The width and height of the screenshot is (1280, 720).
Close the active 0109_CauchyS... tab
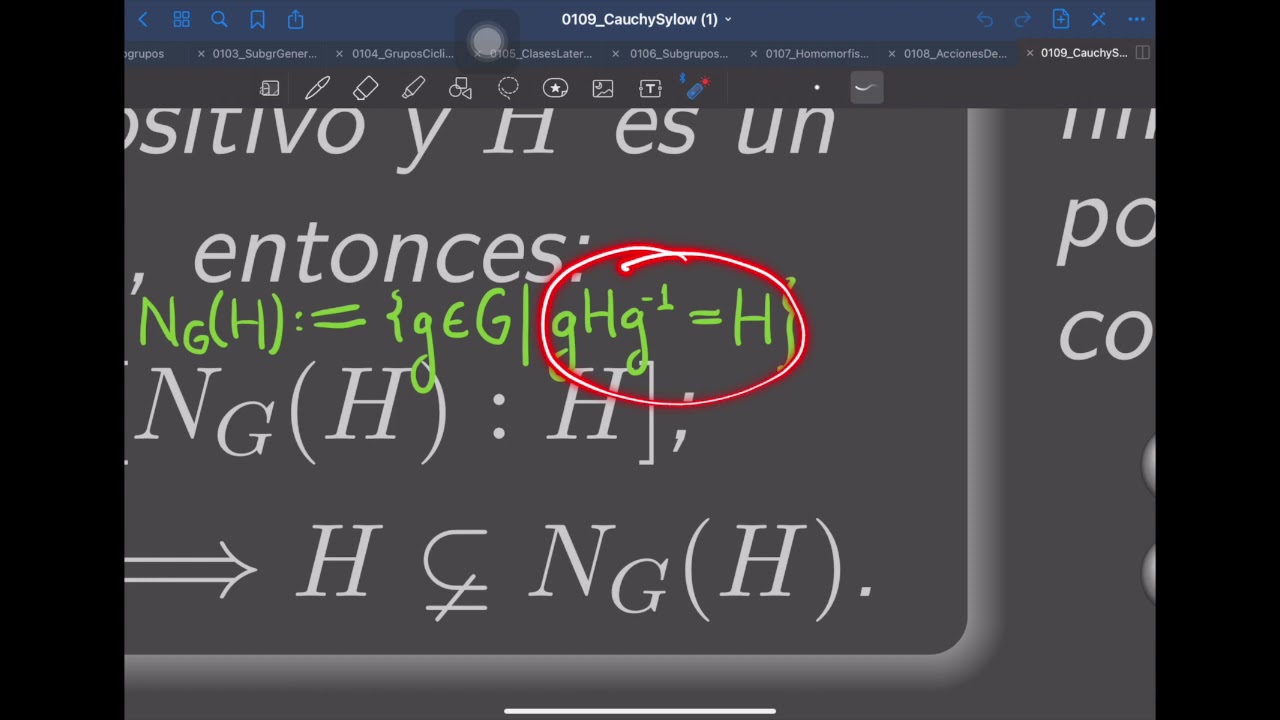[1029, 54]
